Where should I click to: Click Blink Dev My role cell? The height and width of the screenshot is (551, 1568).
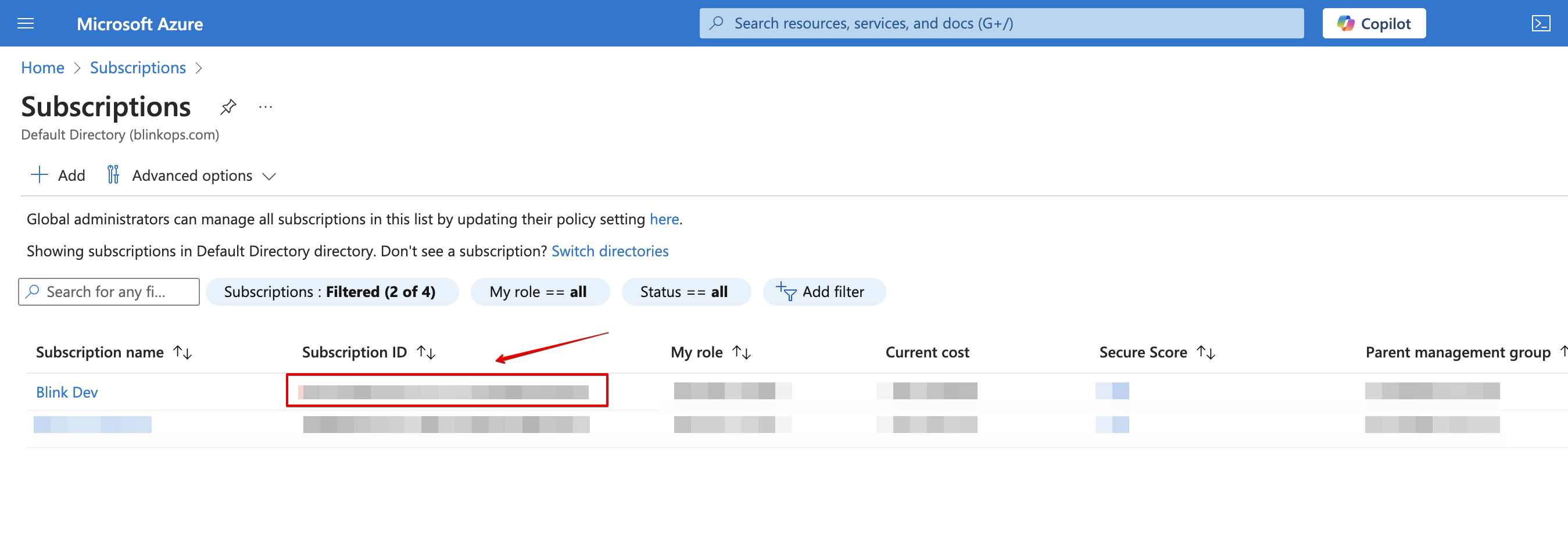coord(733,391)
